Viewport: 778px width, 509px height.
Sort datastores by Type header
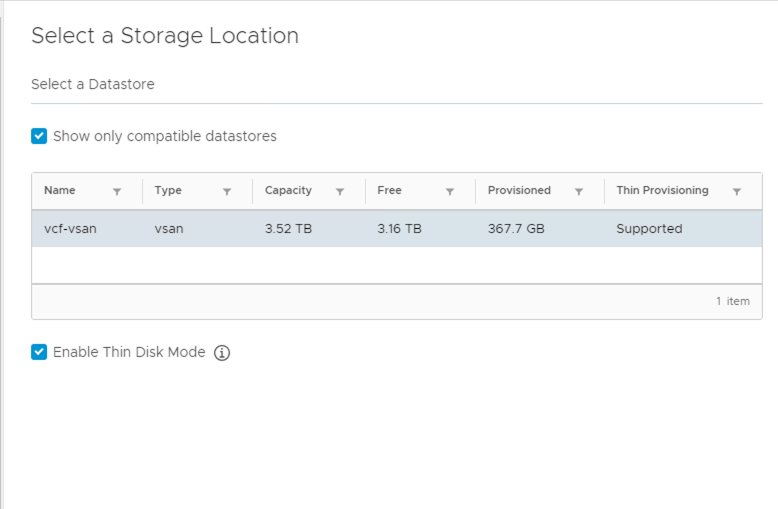(168, 190)
